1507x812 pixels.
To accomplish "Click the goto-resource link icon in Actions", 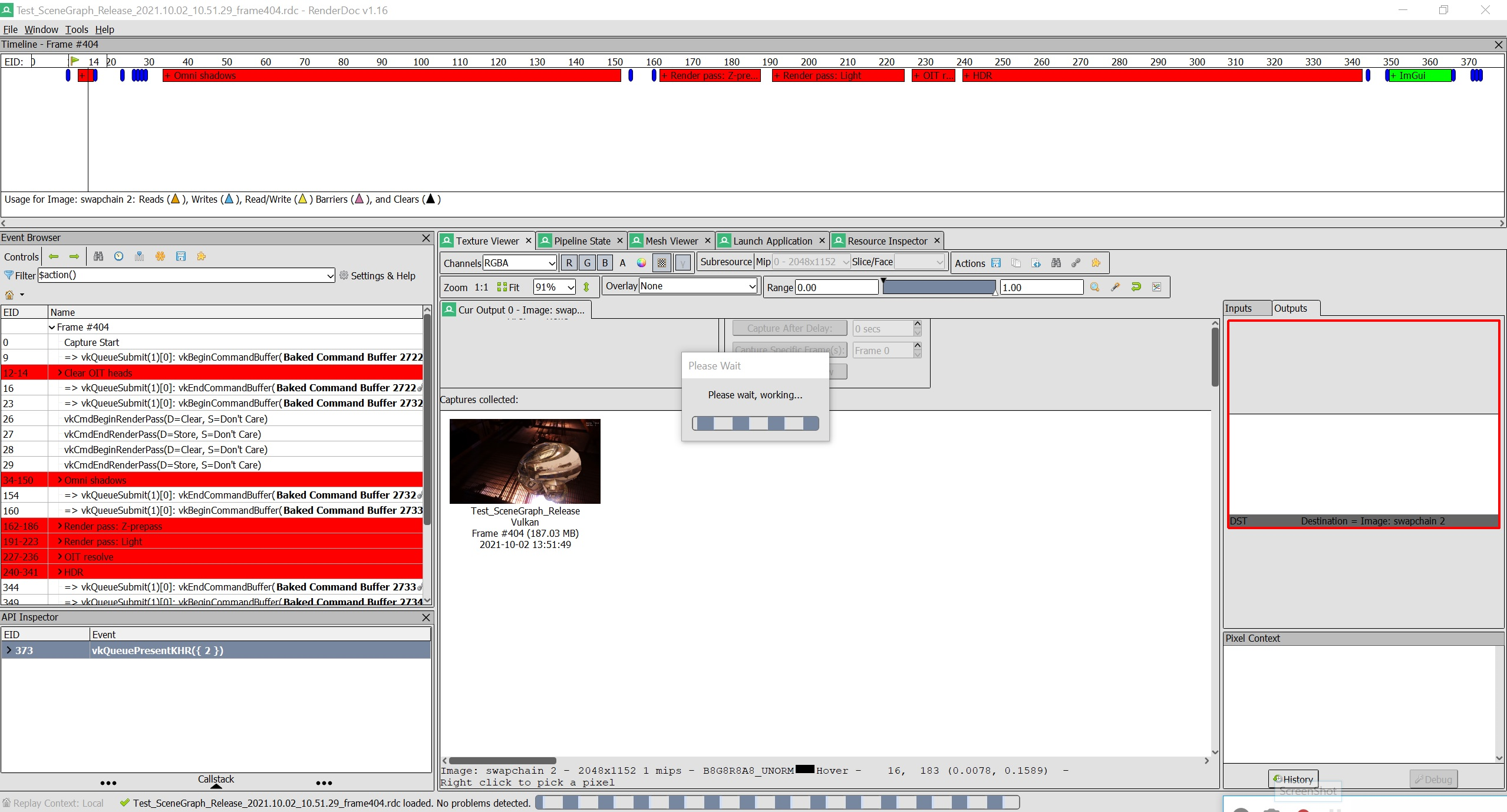I will pos(1076,263).
